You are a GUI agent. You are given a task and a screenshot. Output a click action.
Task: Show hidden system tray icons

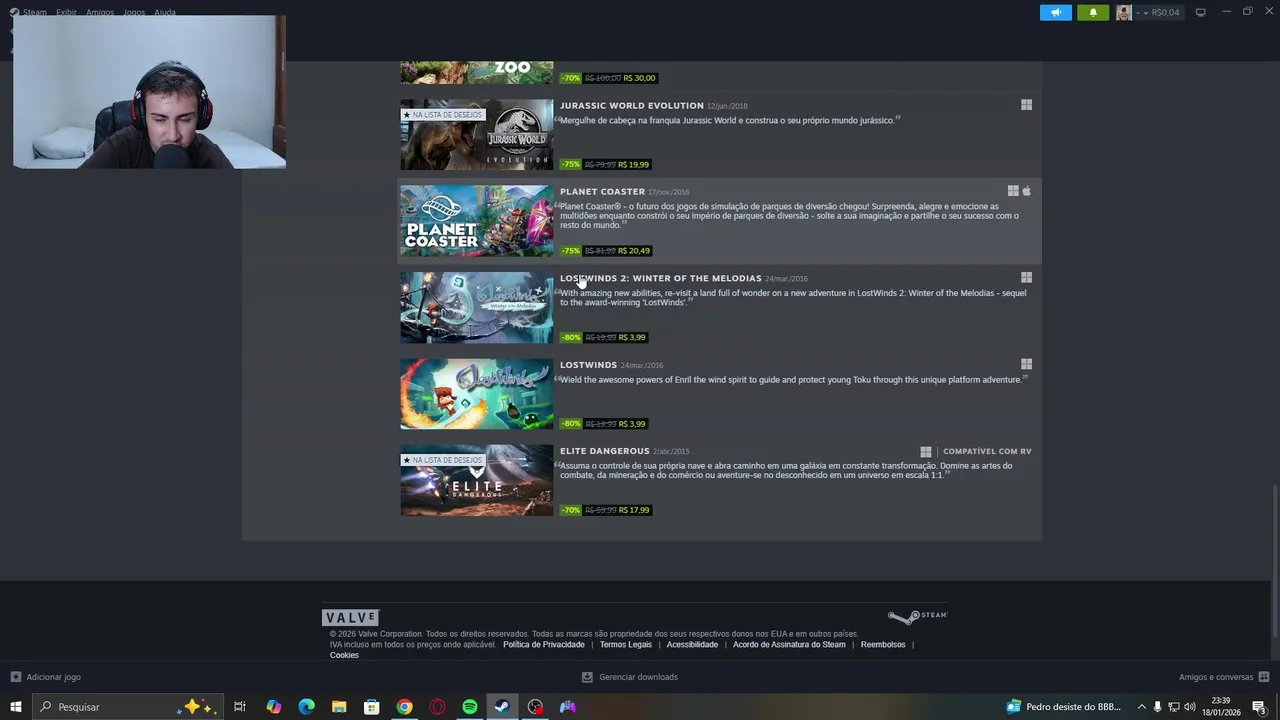tap(1141, 707)
